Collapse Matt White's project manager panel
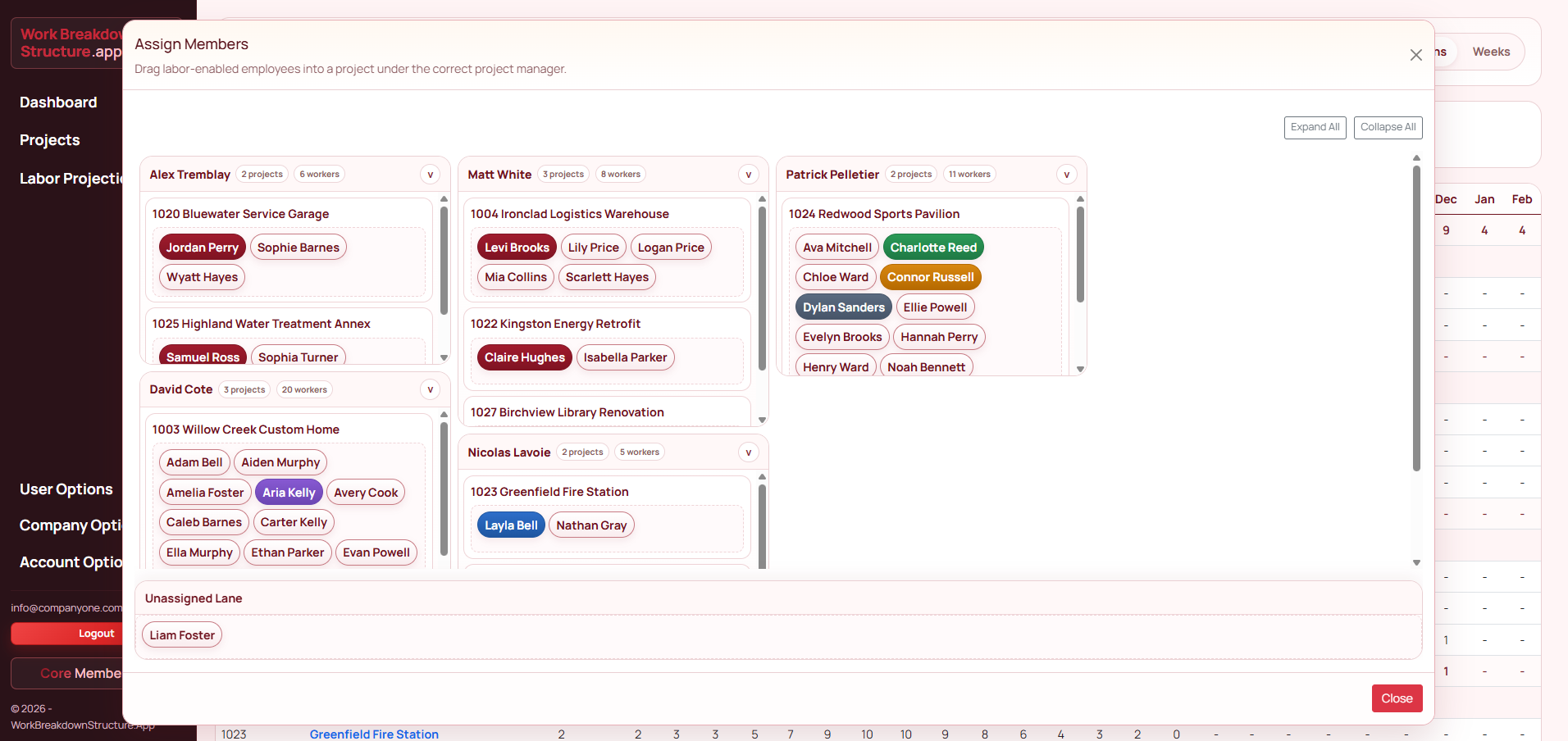 pos(748,175)
